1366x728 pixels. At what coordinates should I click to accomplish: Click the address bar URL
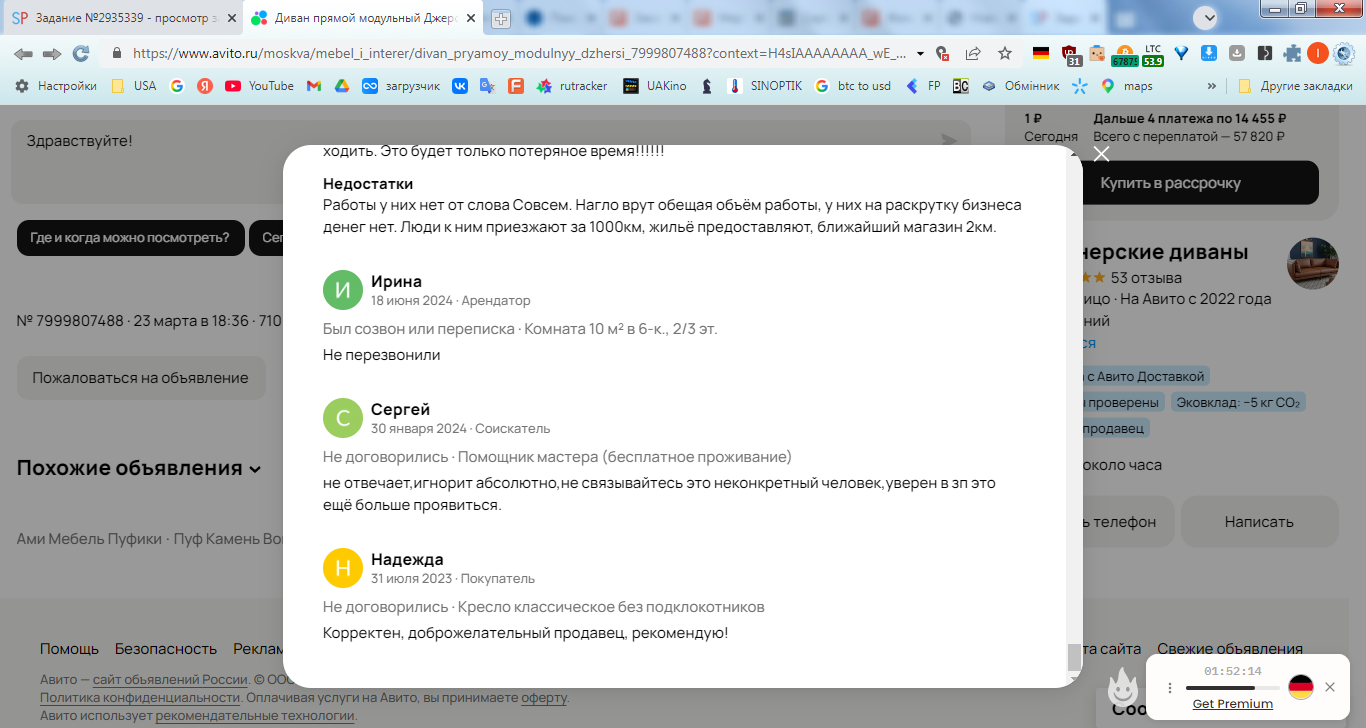[519, 53]
